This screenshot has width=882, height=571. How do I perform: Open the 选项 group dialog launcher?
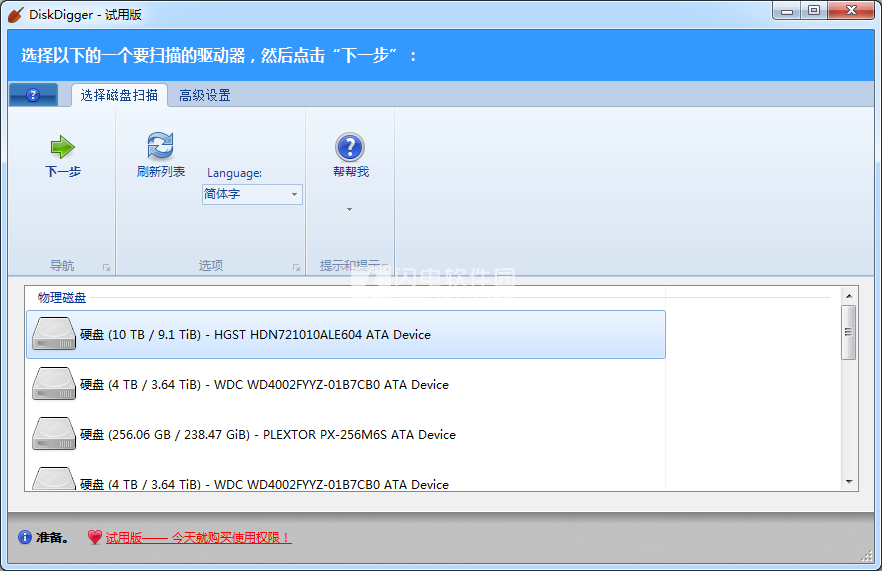(296, 268)
